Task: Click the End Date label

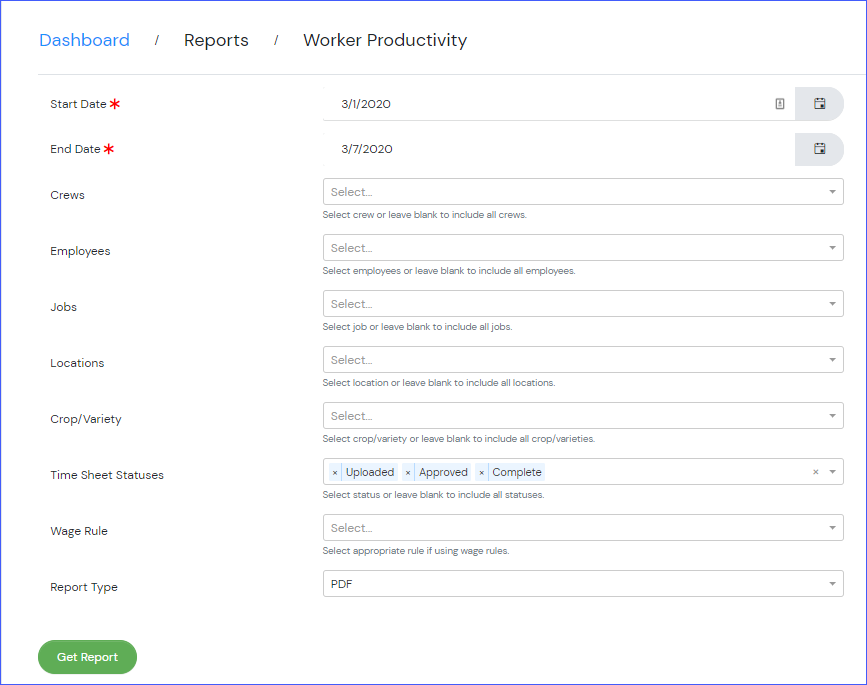Action: tap(75, 149)
